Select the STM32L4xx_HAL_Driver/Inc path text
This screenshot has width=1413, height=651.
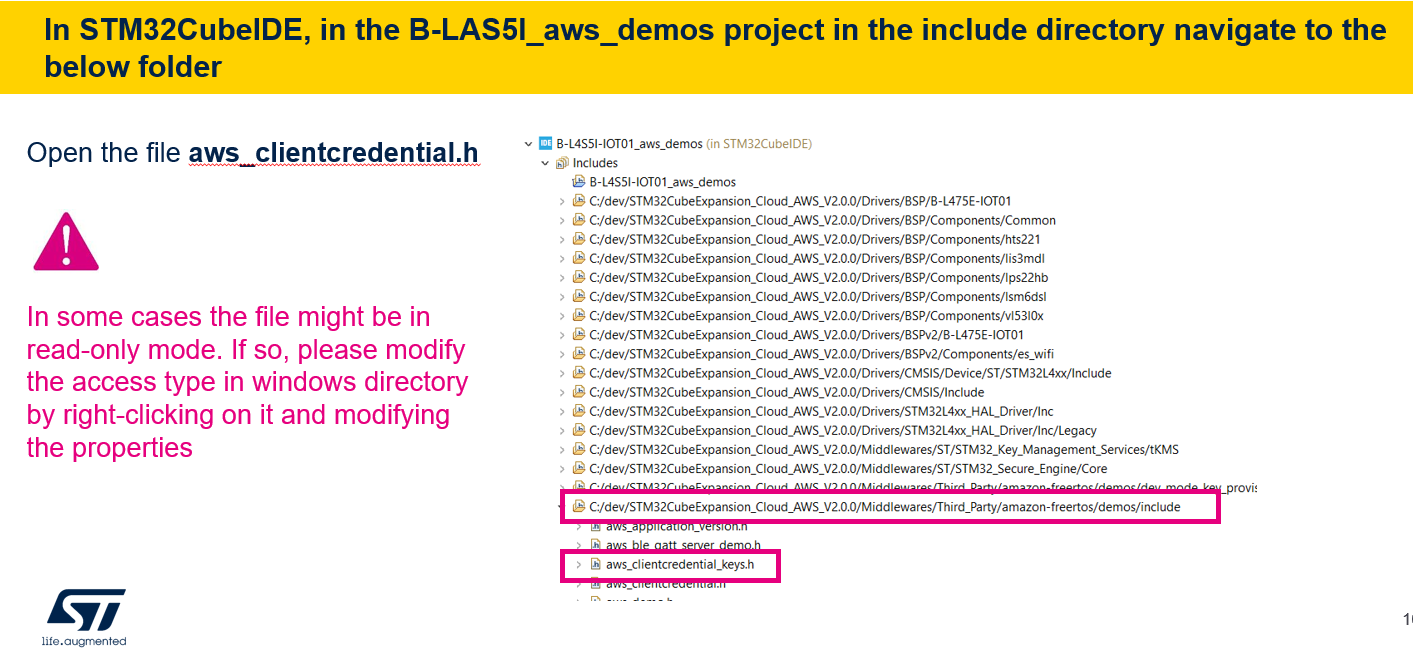click(x=821, y=411)
